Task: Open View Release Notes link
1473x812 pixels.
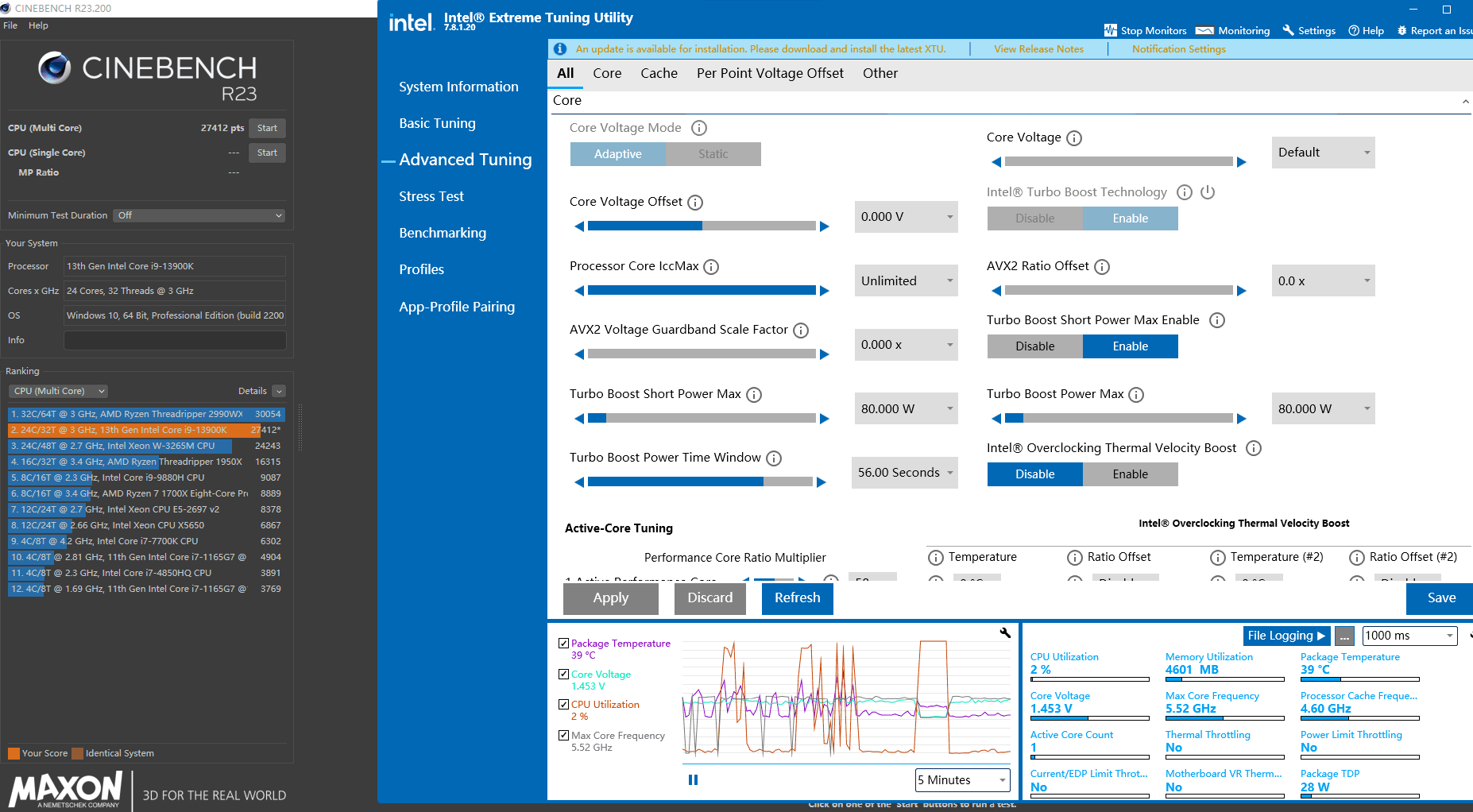Action: [x=1038, y=49]
